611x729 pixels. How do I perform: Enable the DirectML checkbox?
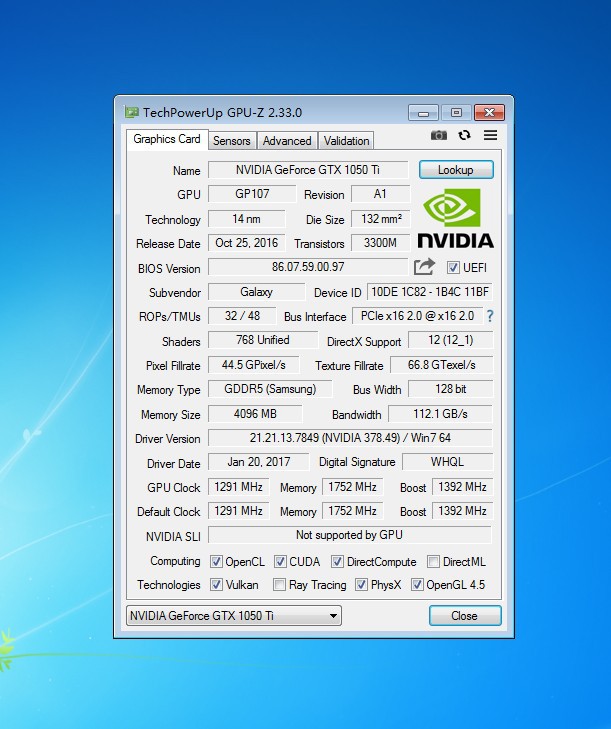click(x=433, y=562)
